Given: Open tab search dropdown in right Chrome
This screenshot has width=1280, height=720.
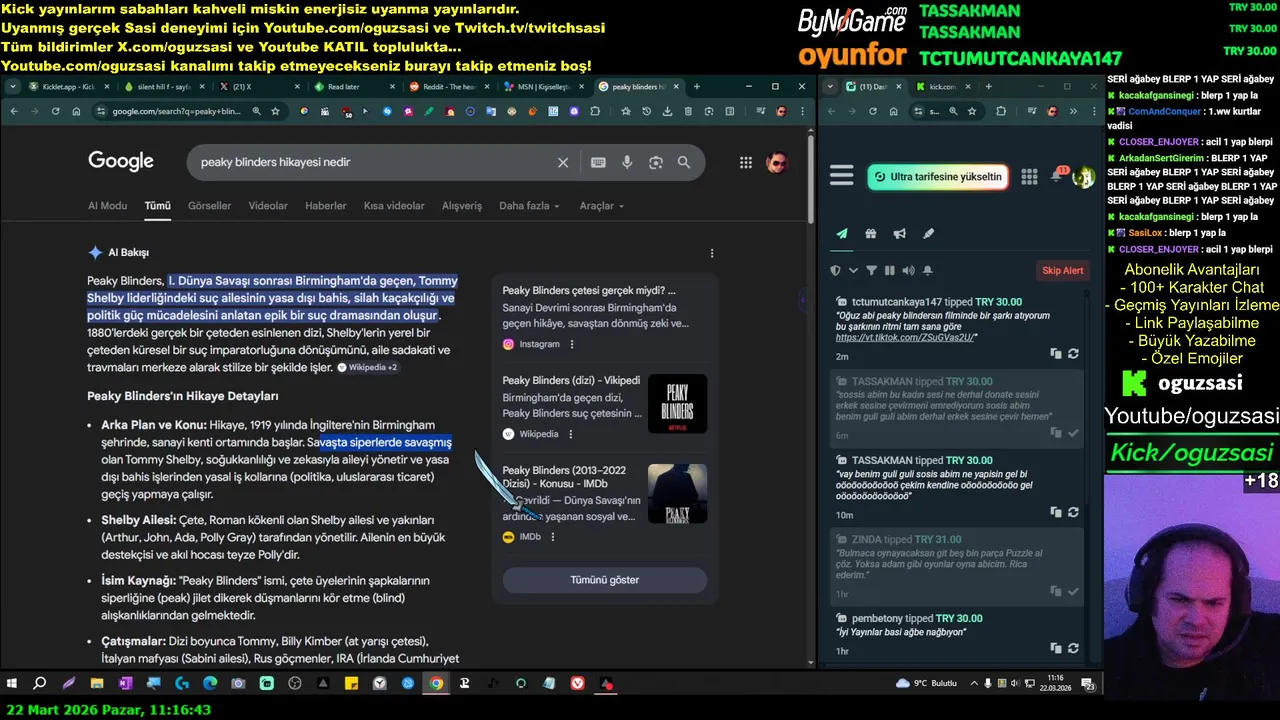Looking at the screenshot, I should click(829, 87).
